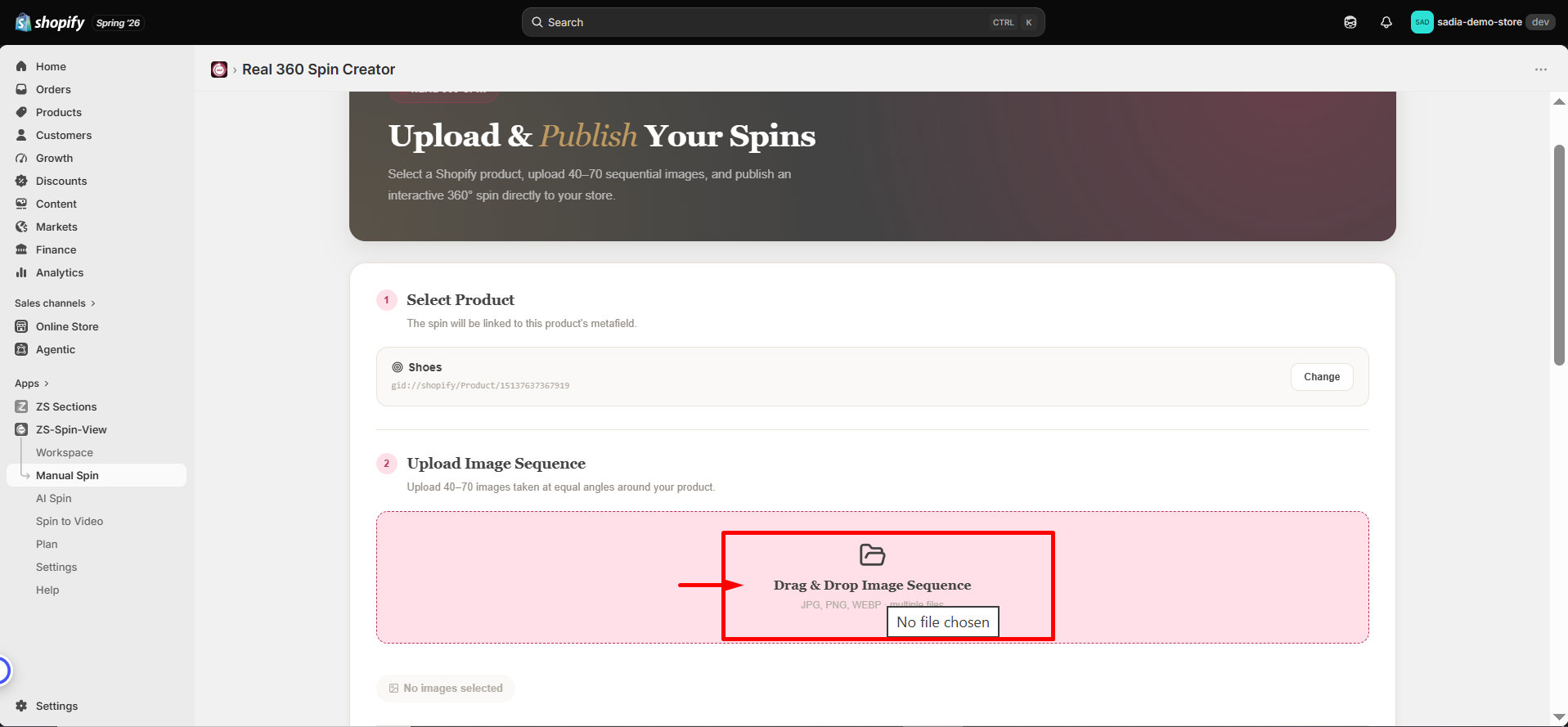Click the Shopify logo
The image size is (1568, 727).
(x=50, y=22)
